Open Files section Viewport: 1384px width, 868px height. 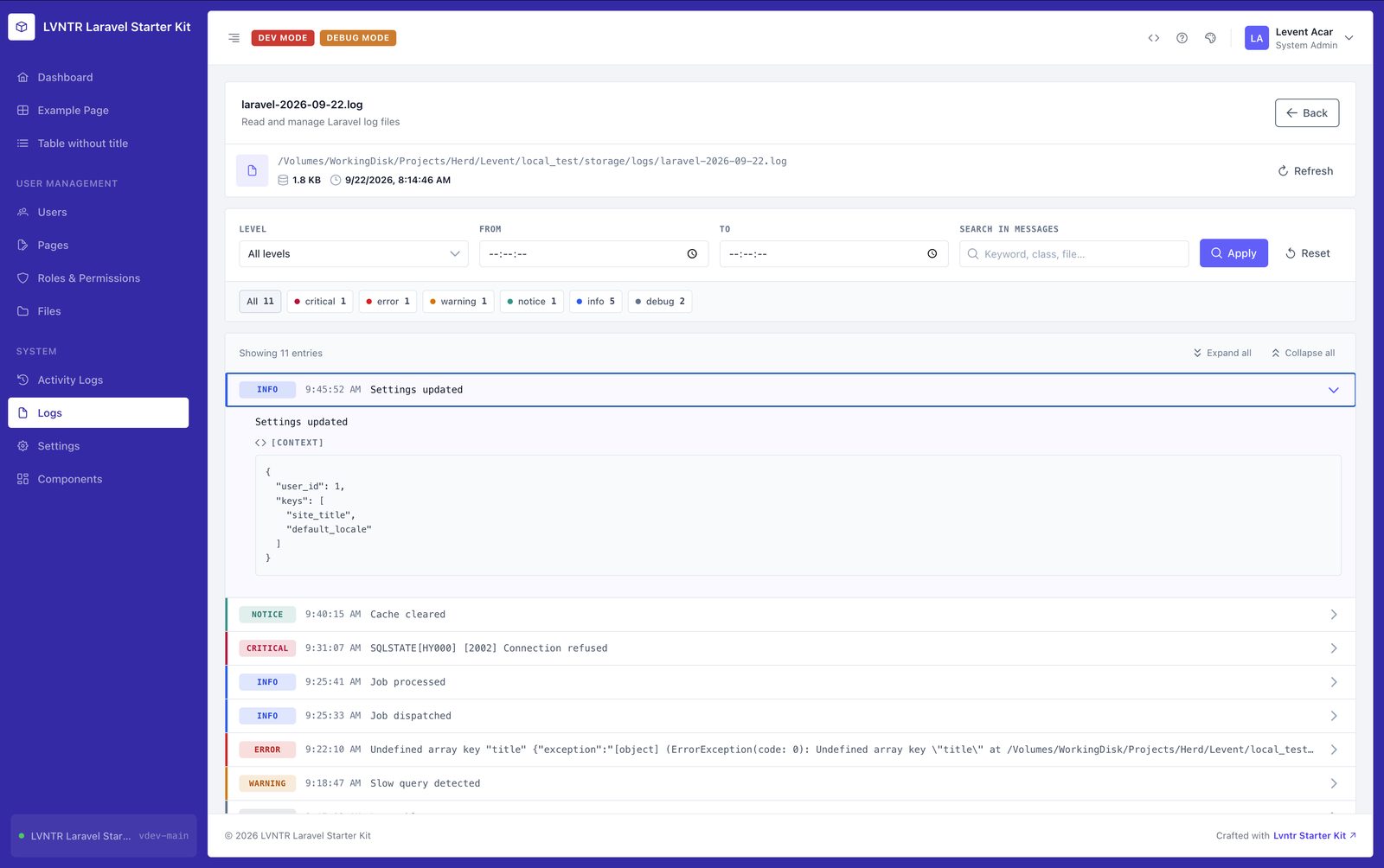coord(99,311)
